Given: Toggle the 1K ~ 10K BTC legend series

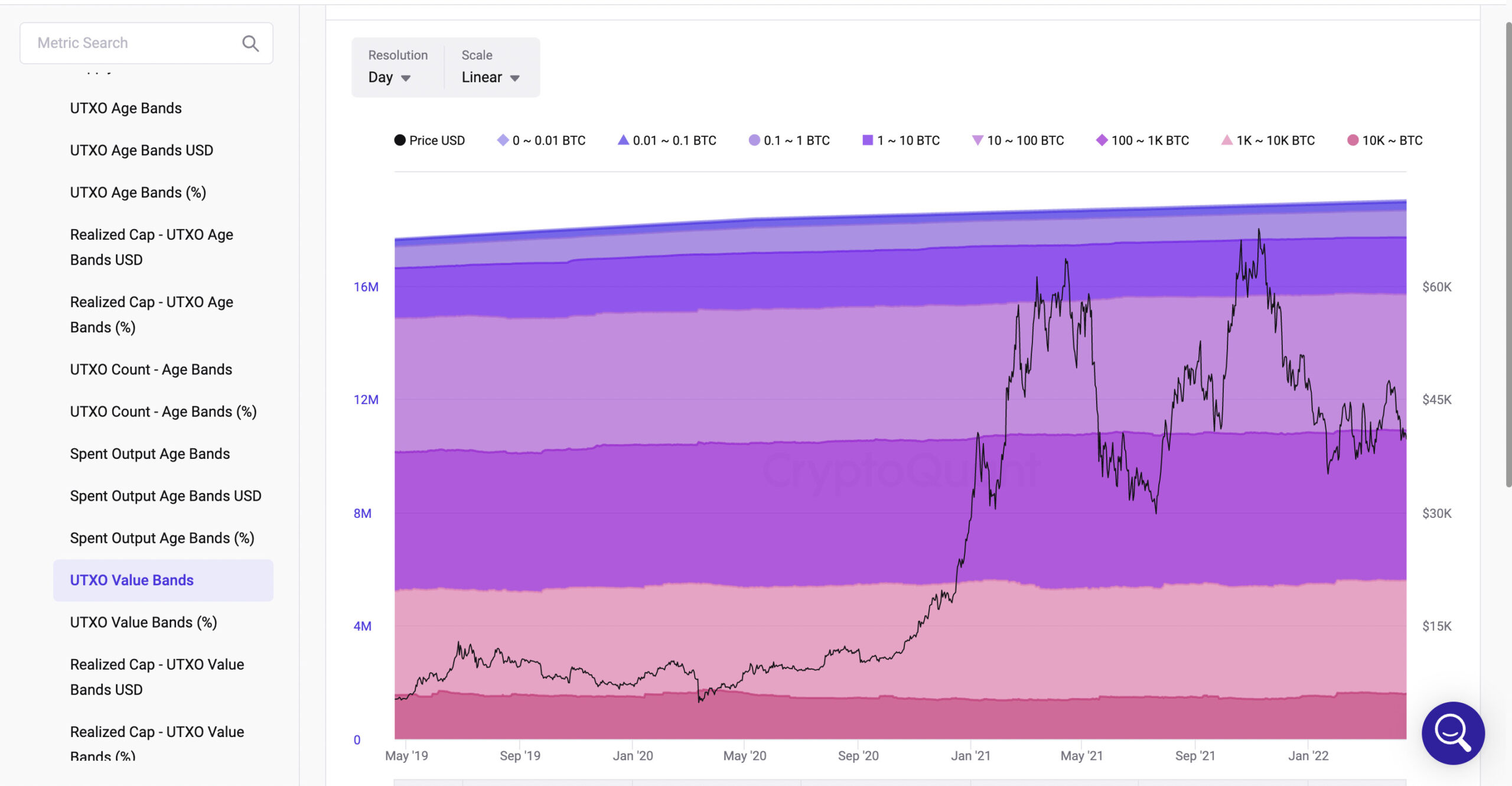Looking at the screenshot, I should click(x=1268, y=141).
